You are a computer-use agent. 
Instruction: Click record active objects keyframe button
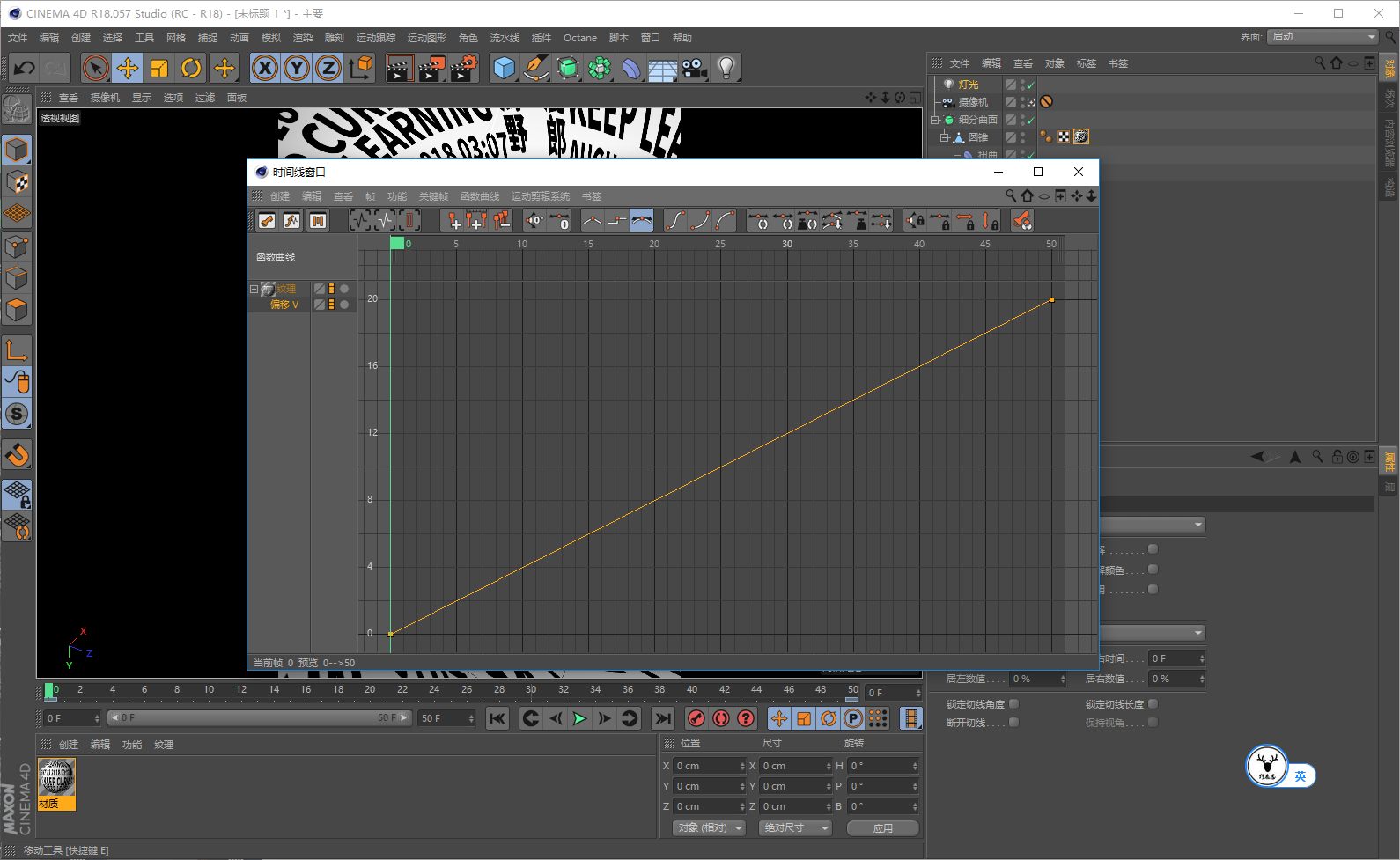click(x=696, y=718)
